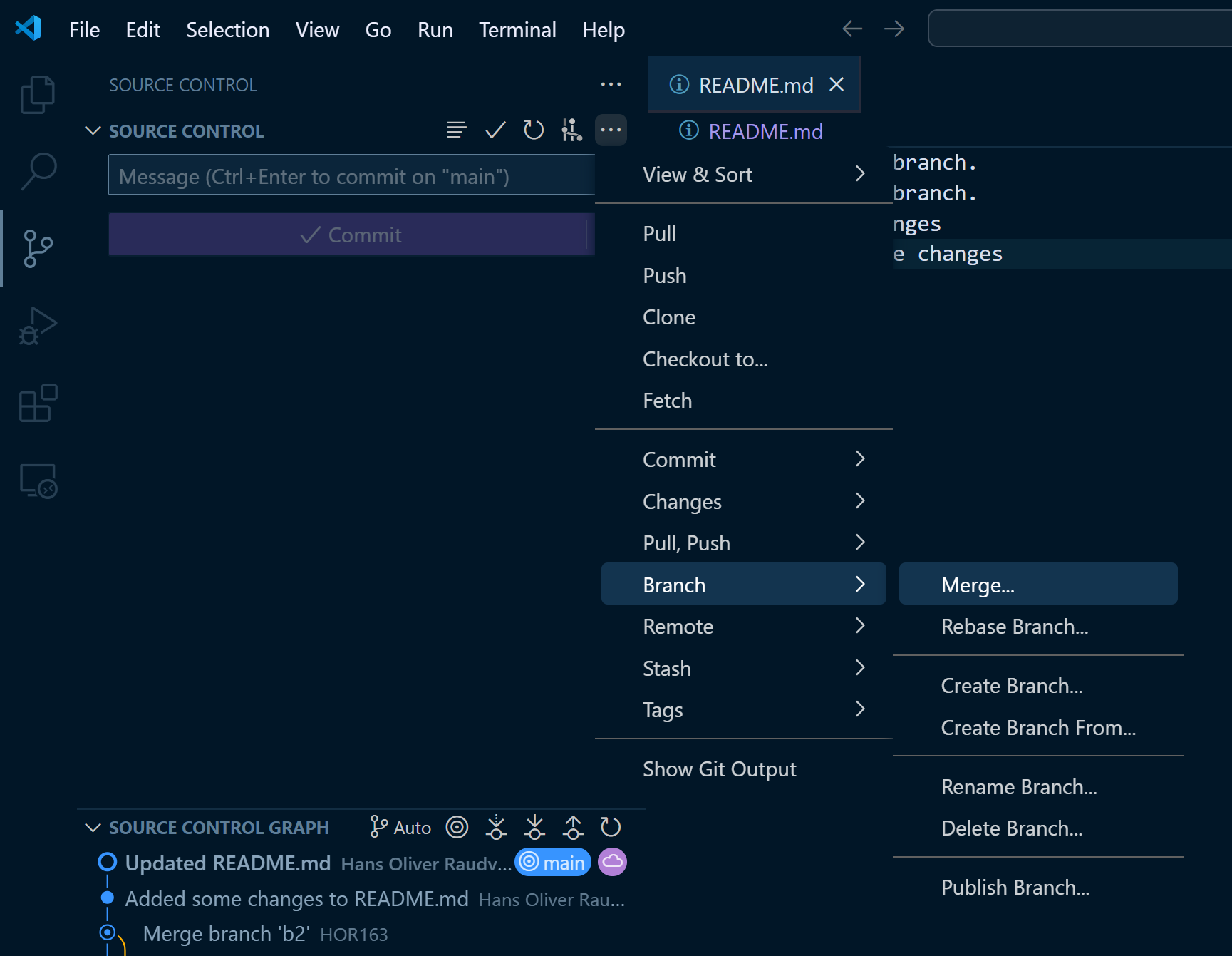Viewport: 1232px width, 956px height.
Task: Select Publish Branch... option
Action: click(x=1037, y=887)
